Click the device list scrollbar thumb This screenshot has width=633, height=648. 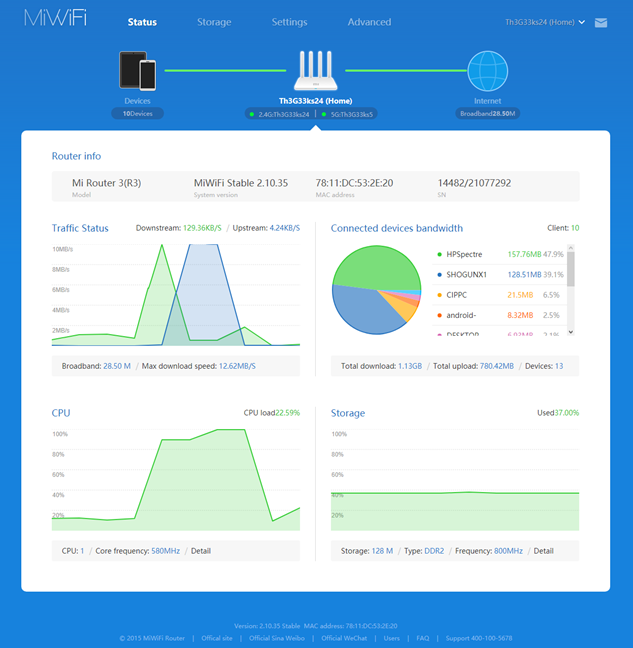coord(571,269)
